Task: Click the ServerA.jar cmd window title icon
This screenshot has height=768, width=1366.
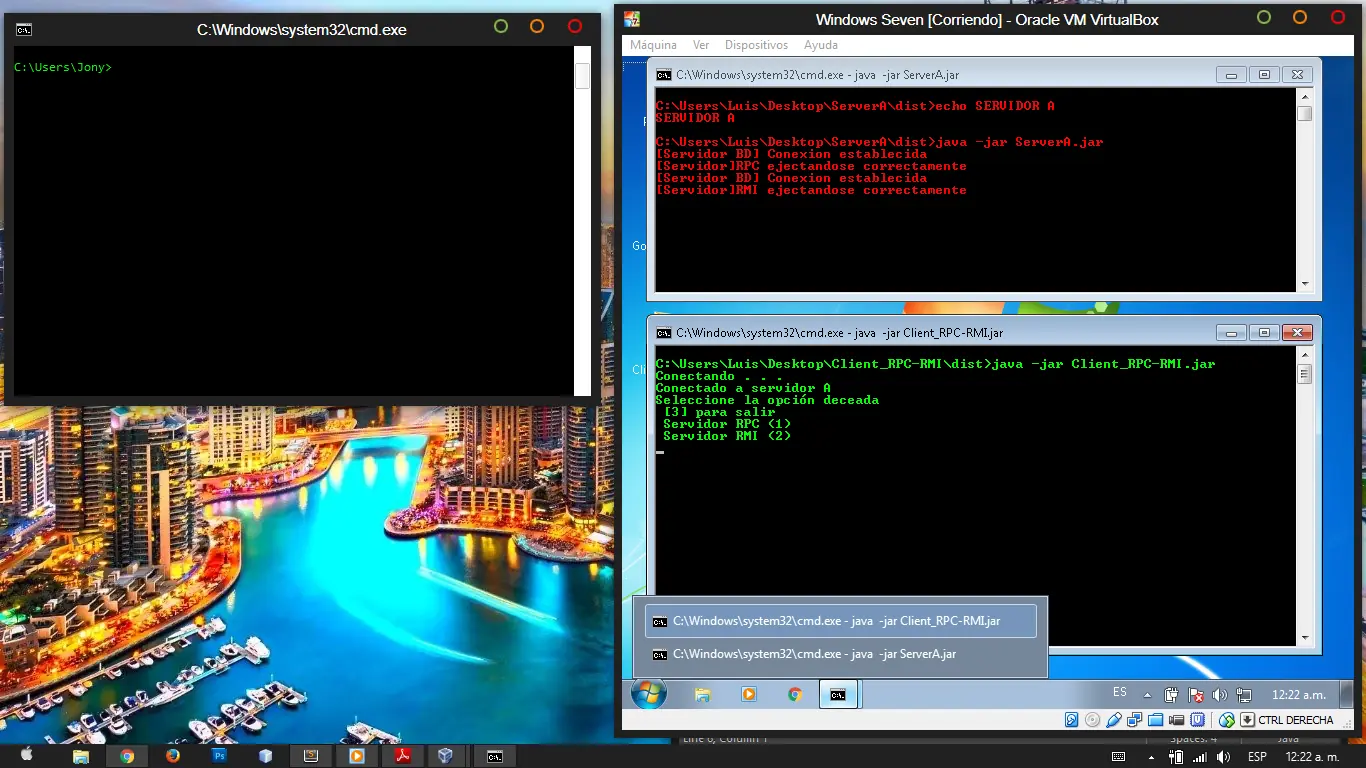Action: (x=663, y=74)
